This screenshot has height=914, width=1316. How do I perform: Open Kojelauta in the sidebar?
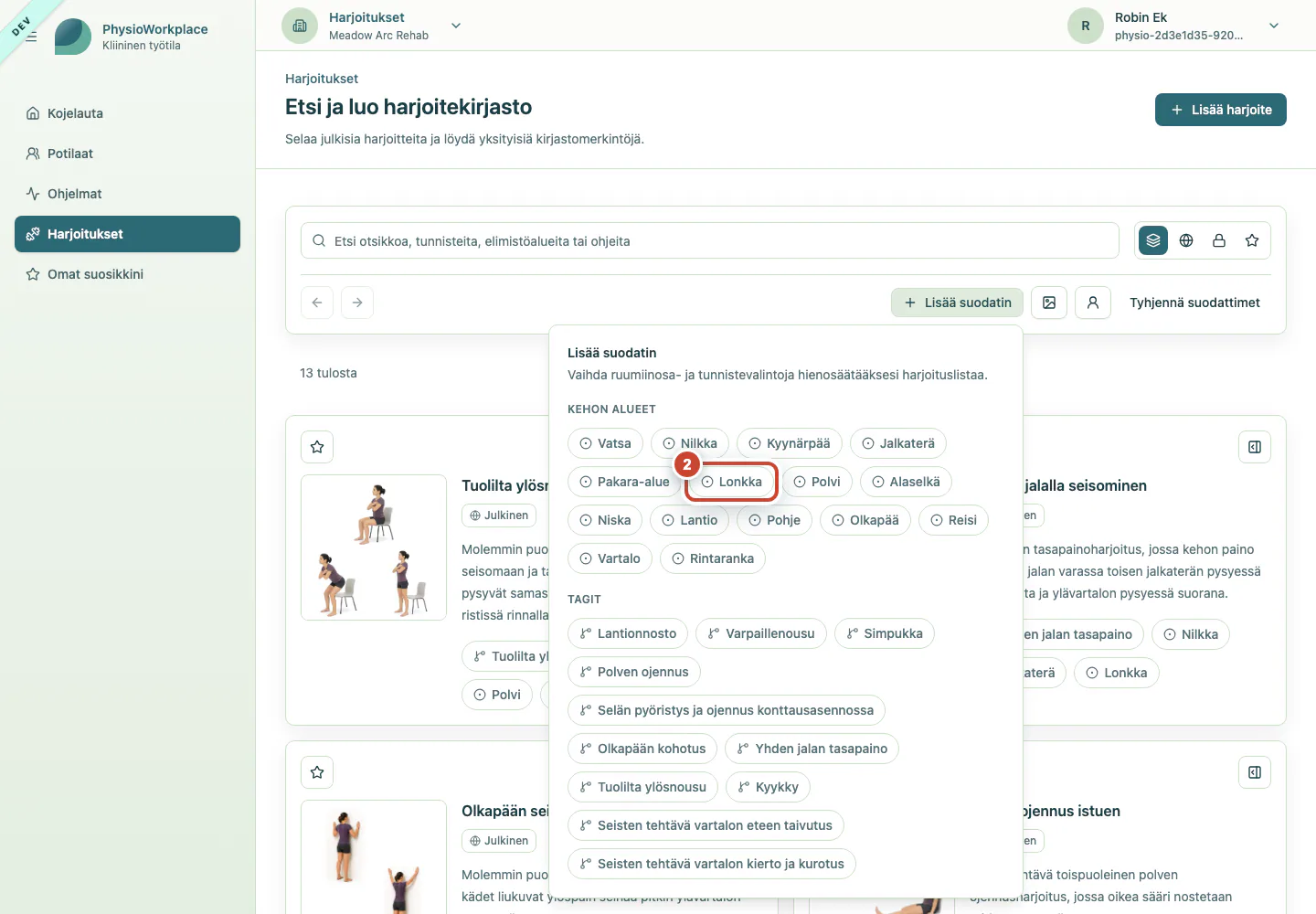click(x=127, y=113)
